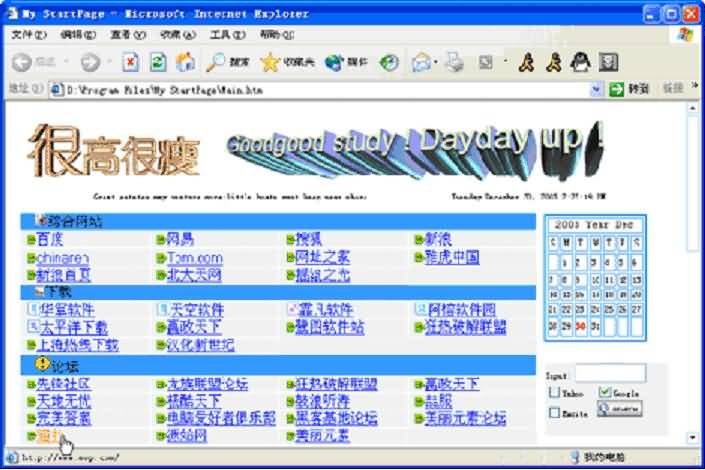Screen dimensions: 705x470
Task: Tick the Baidu search checkbox
Action: 555,412
